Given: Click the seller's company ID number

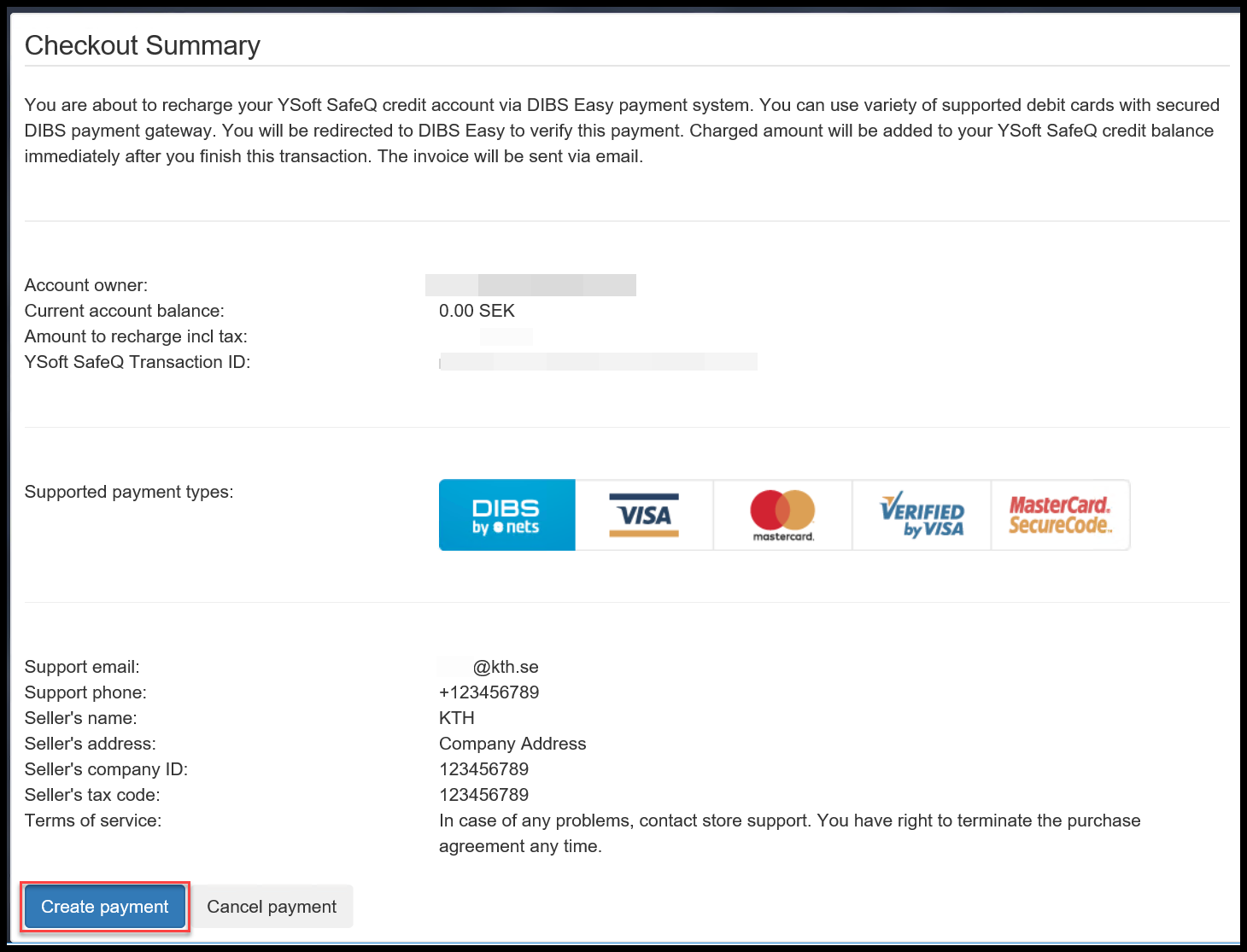Looking at the screenshot, I should tap(483, 769).
